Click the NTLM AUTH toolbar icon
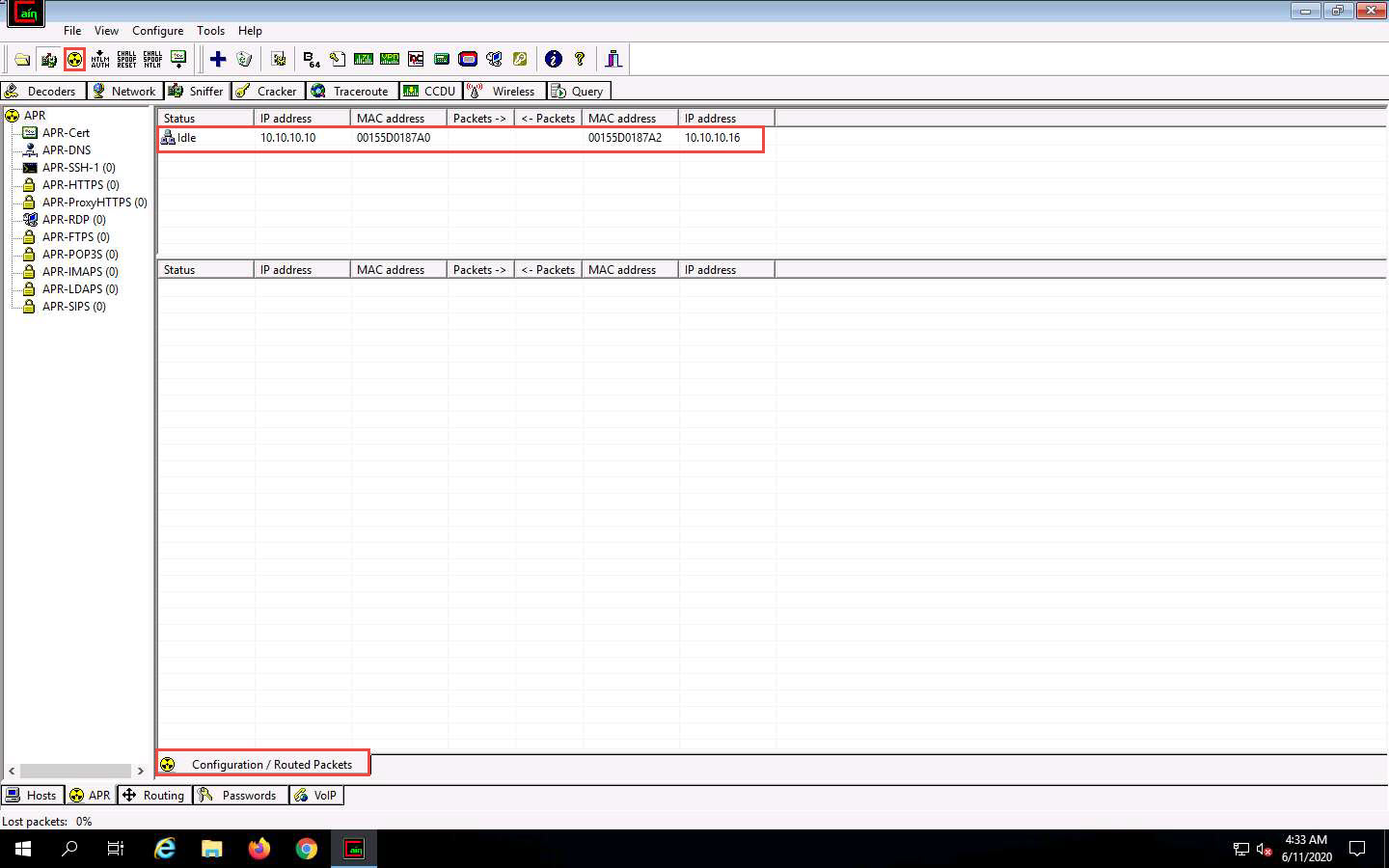This screenshot has width=1389, height=868. point(100,60)
